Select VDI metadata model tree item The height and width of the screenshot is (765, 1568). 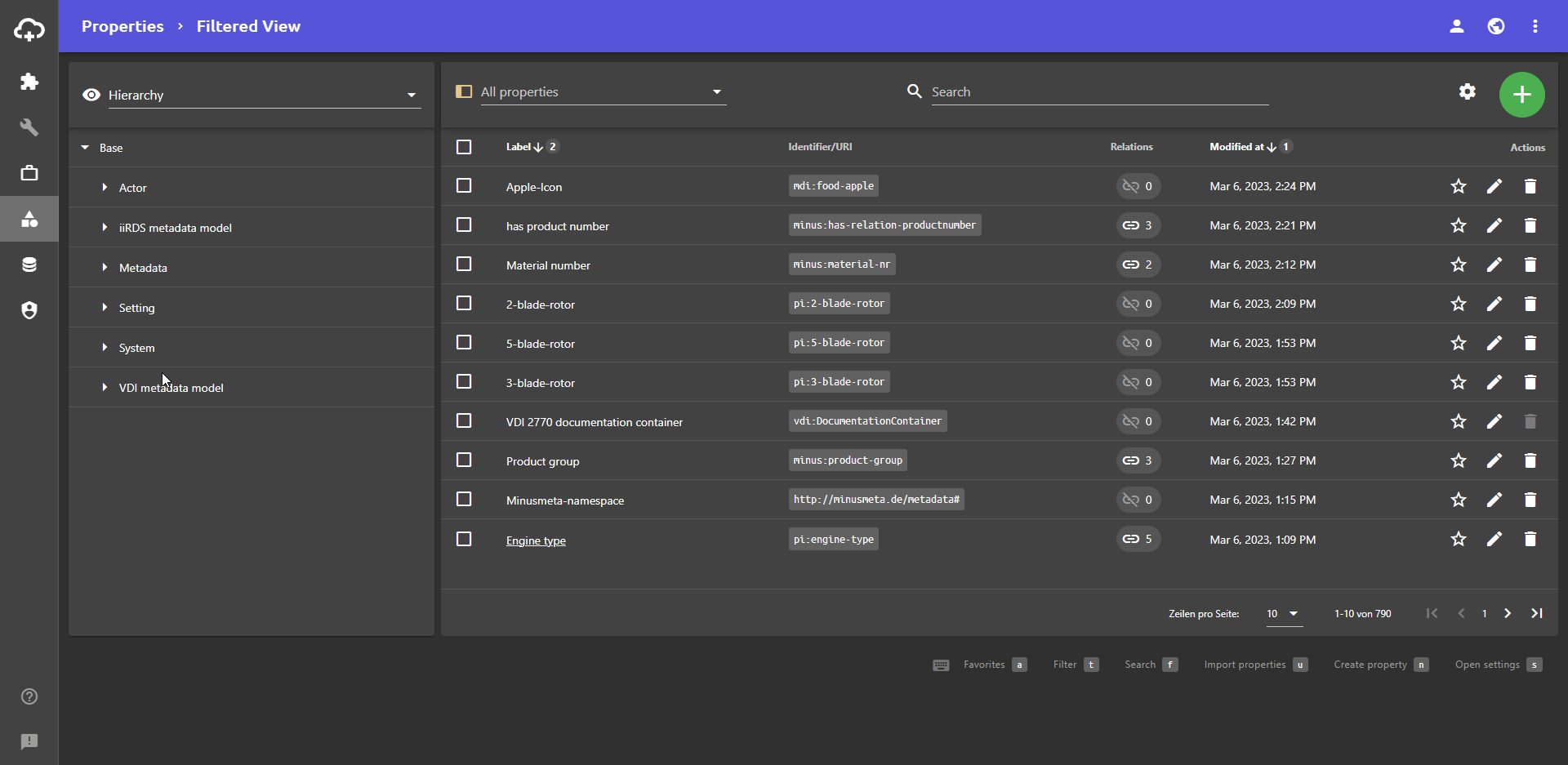(252, 388)
